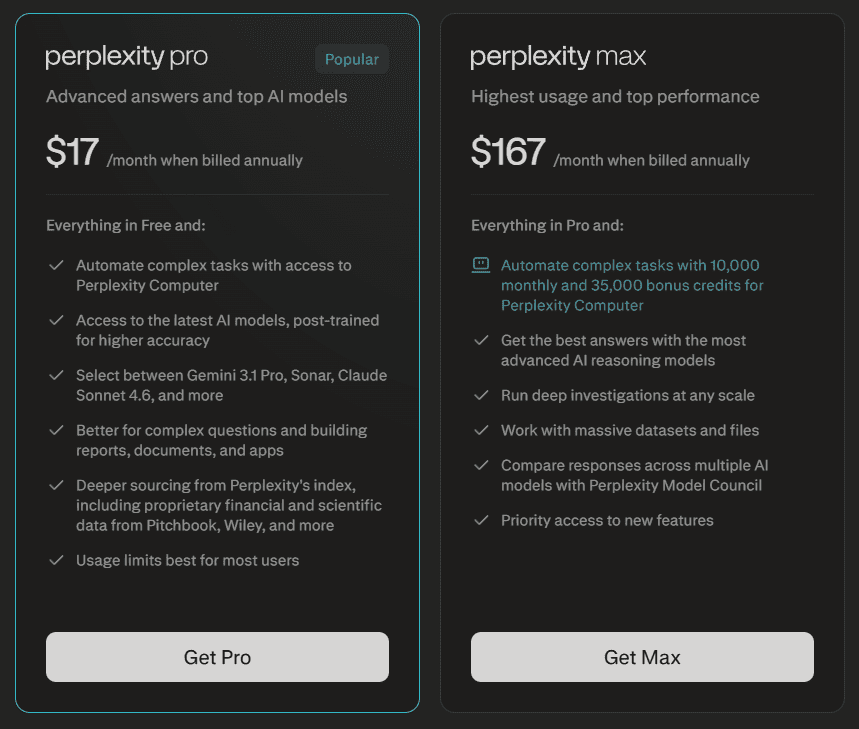Click the perplexity pro plan title

(126, 57)
